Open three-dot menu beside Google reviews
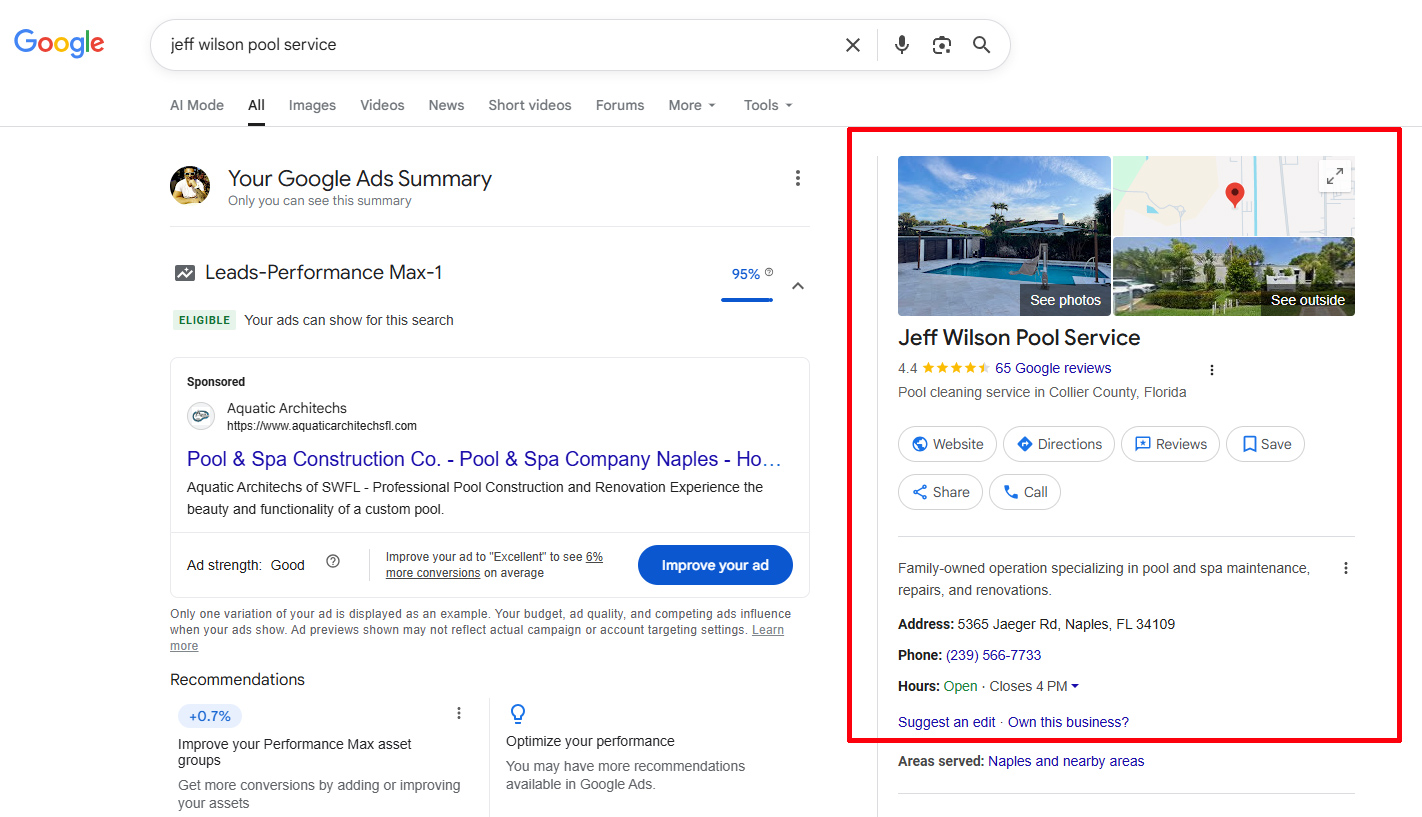Image resolution: width=1422 pixels, height=817 pixels. pos(1211,370)
